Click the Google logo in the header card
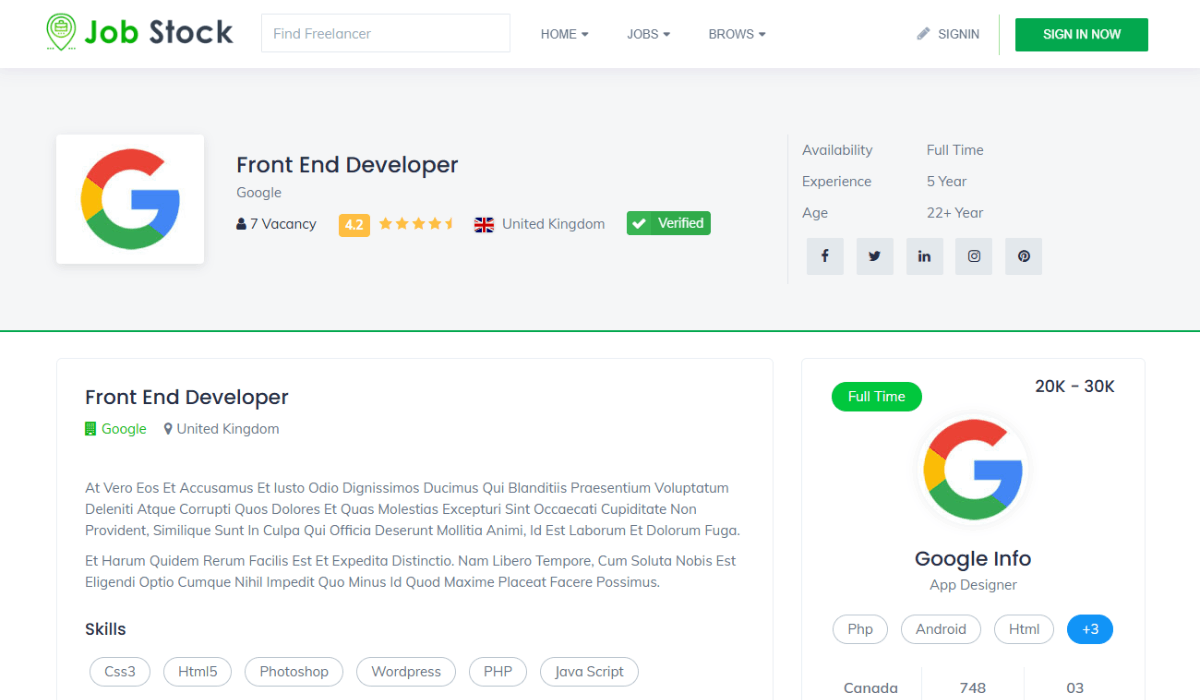Viewport: 1200px width, 700px height. click(x=130, y=199)
